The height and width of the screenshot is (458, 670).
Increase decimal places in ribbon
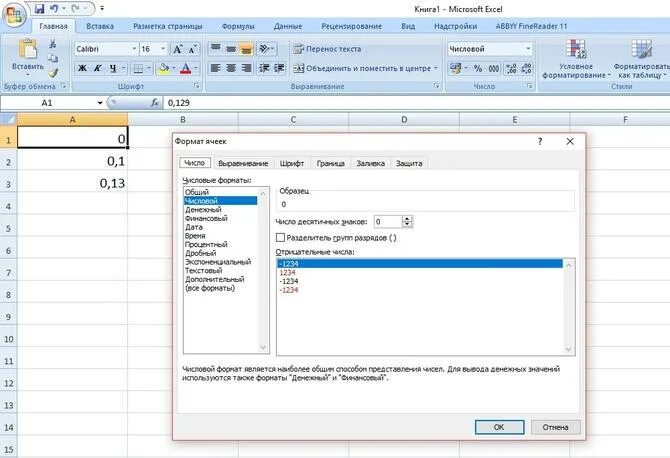511,68
